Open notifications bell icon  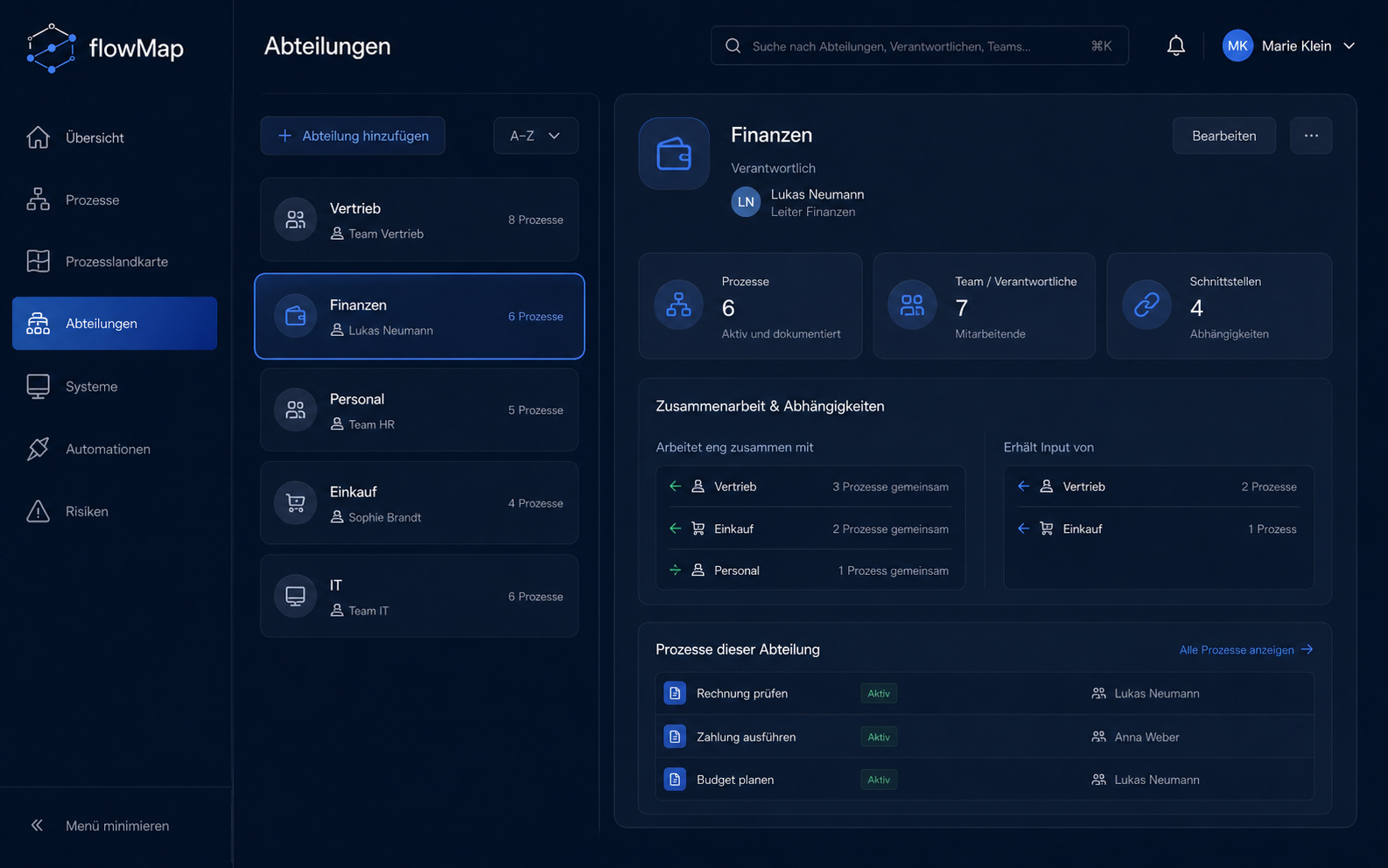[x=1176, y=45]
